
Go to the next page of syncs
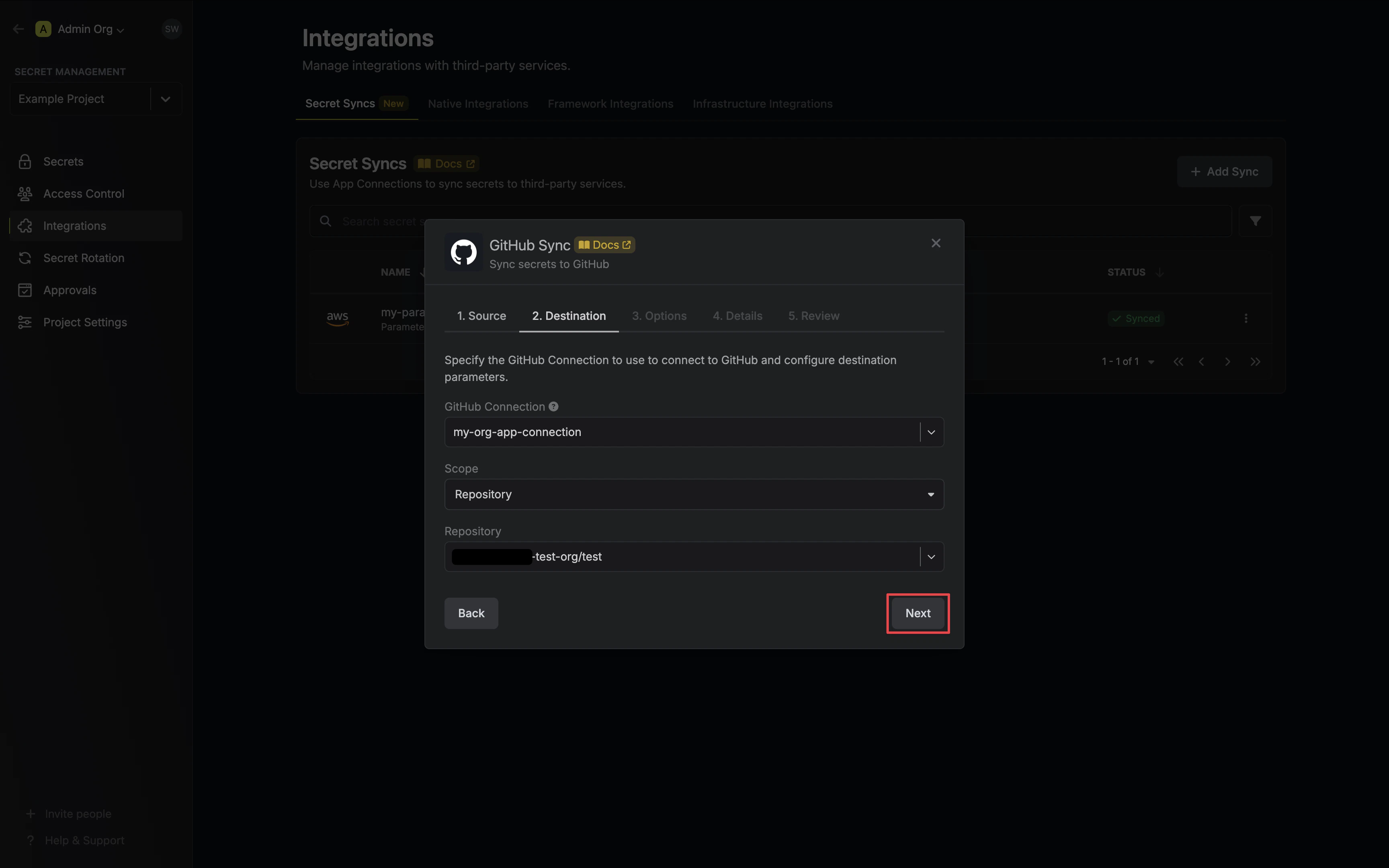pos(1228,362)
